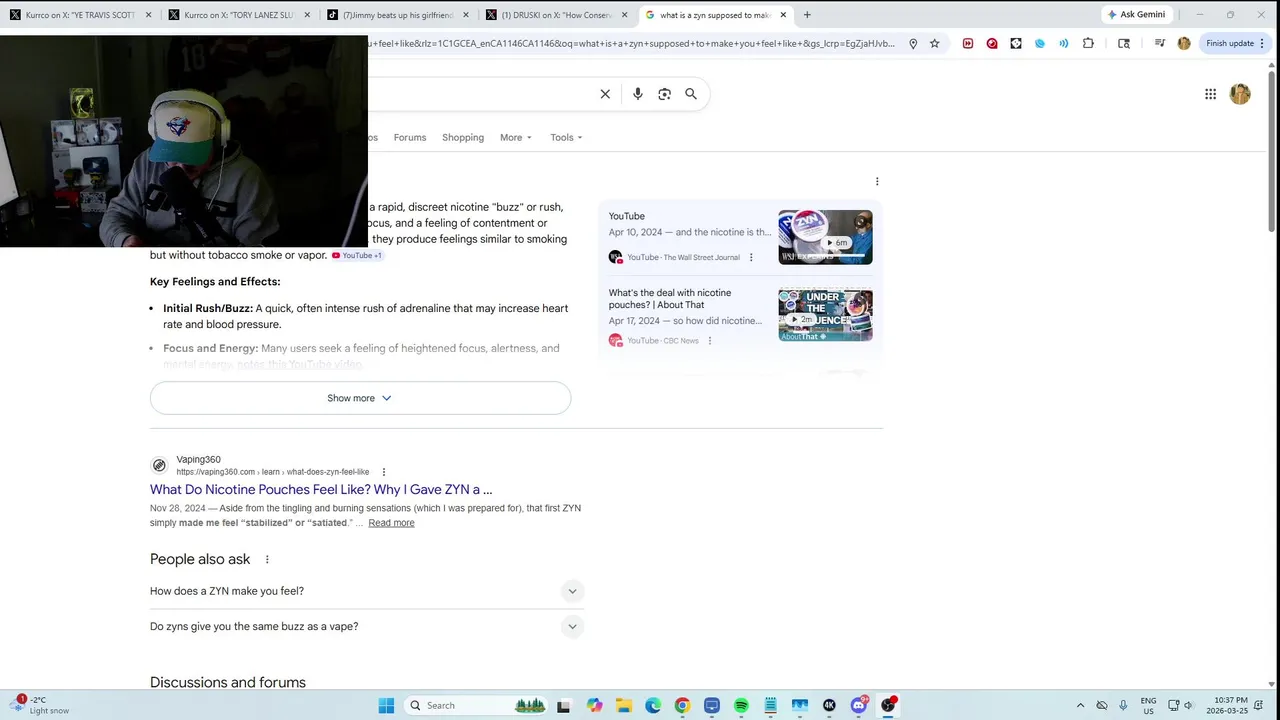The height and width of the screenshot is (720, 1280).
Task: Open Spotify from the taskbar
Action: click(x=741, y=706)
